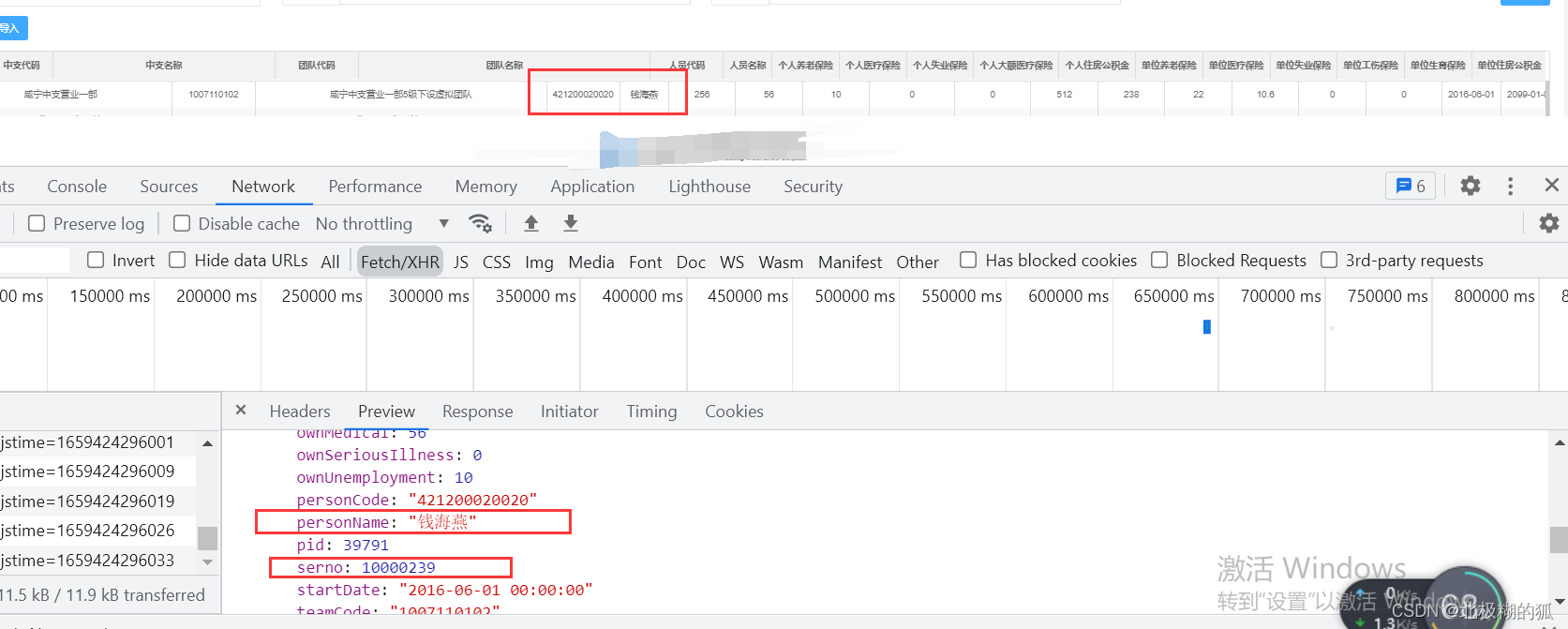
Task: Open DevTools more options menu
Action: (1510, 186)
